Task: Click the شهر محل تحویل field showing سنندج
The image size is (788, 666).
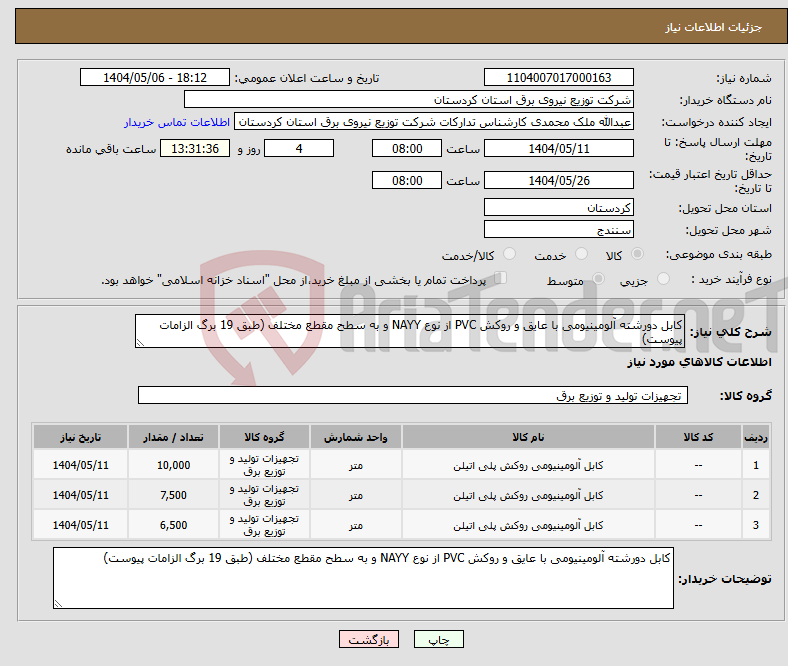Action: click(558, 229)
